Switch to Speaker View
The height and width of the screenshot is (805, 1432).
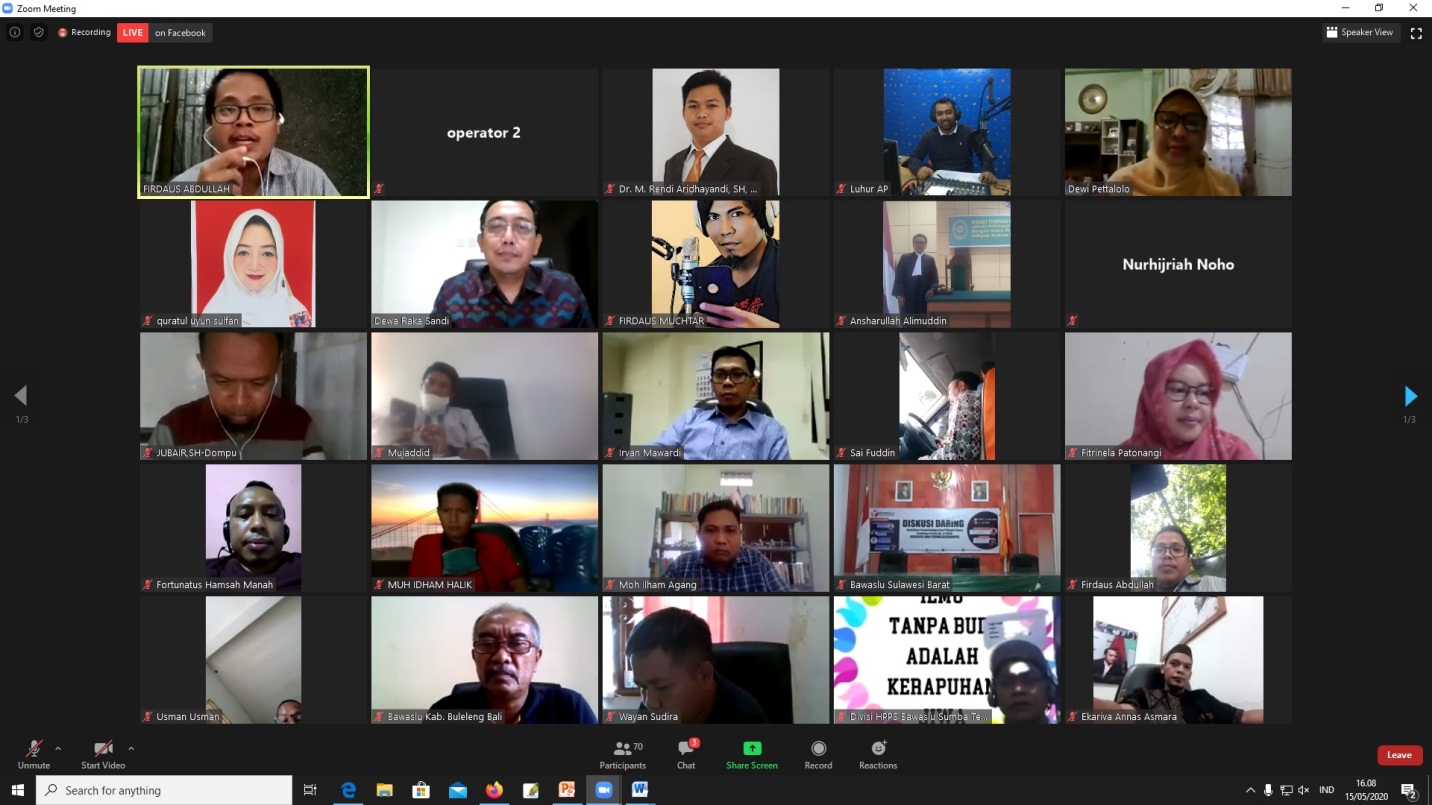click(1359, 32)
